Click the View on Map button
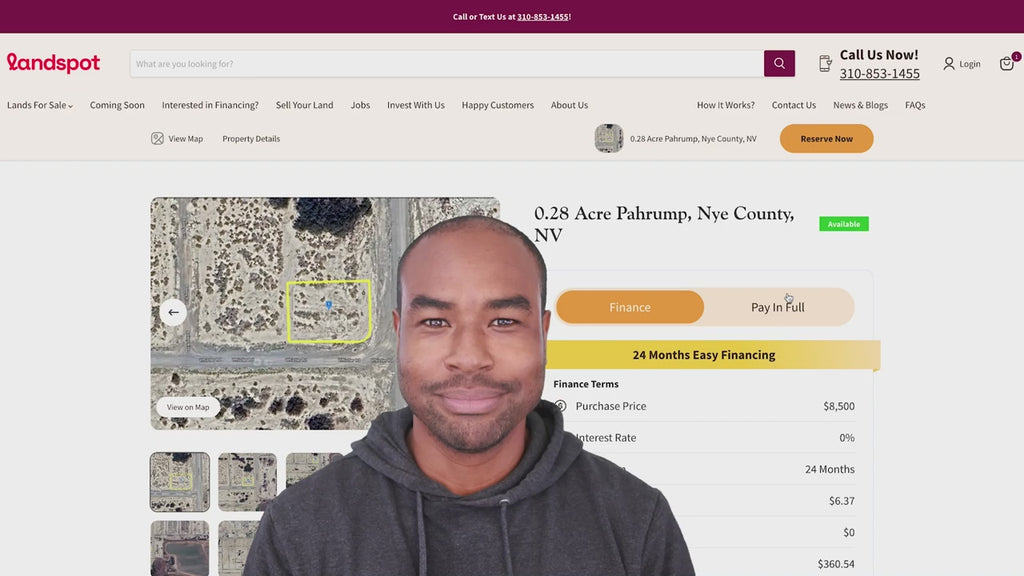1024x576 pixels. click(188, 407)
